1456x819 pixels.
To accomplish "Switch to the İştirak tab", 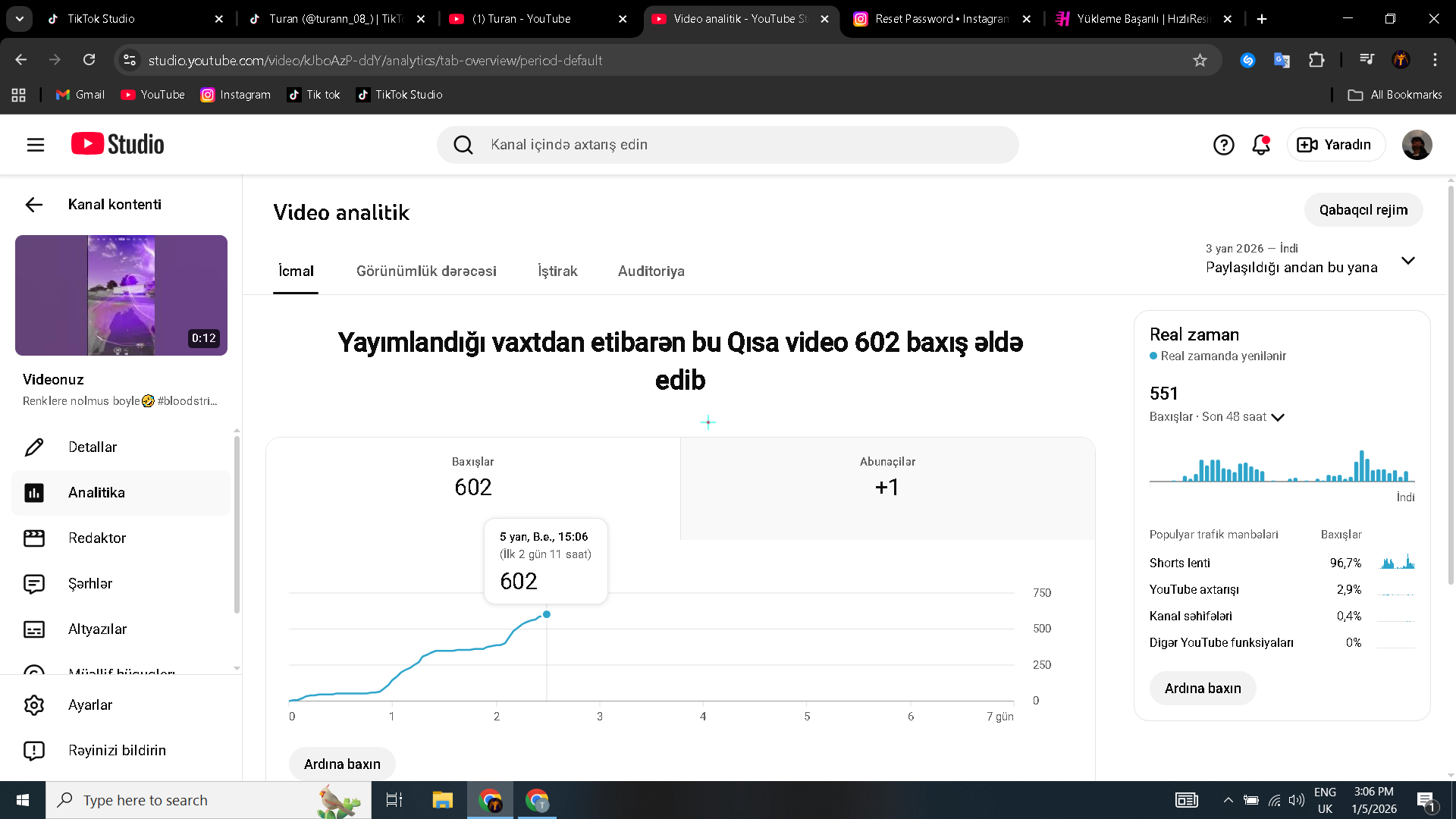I will [557, 271].
